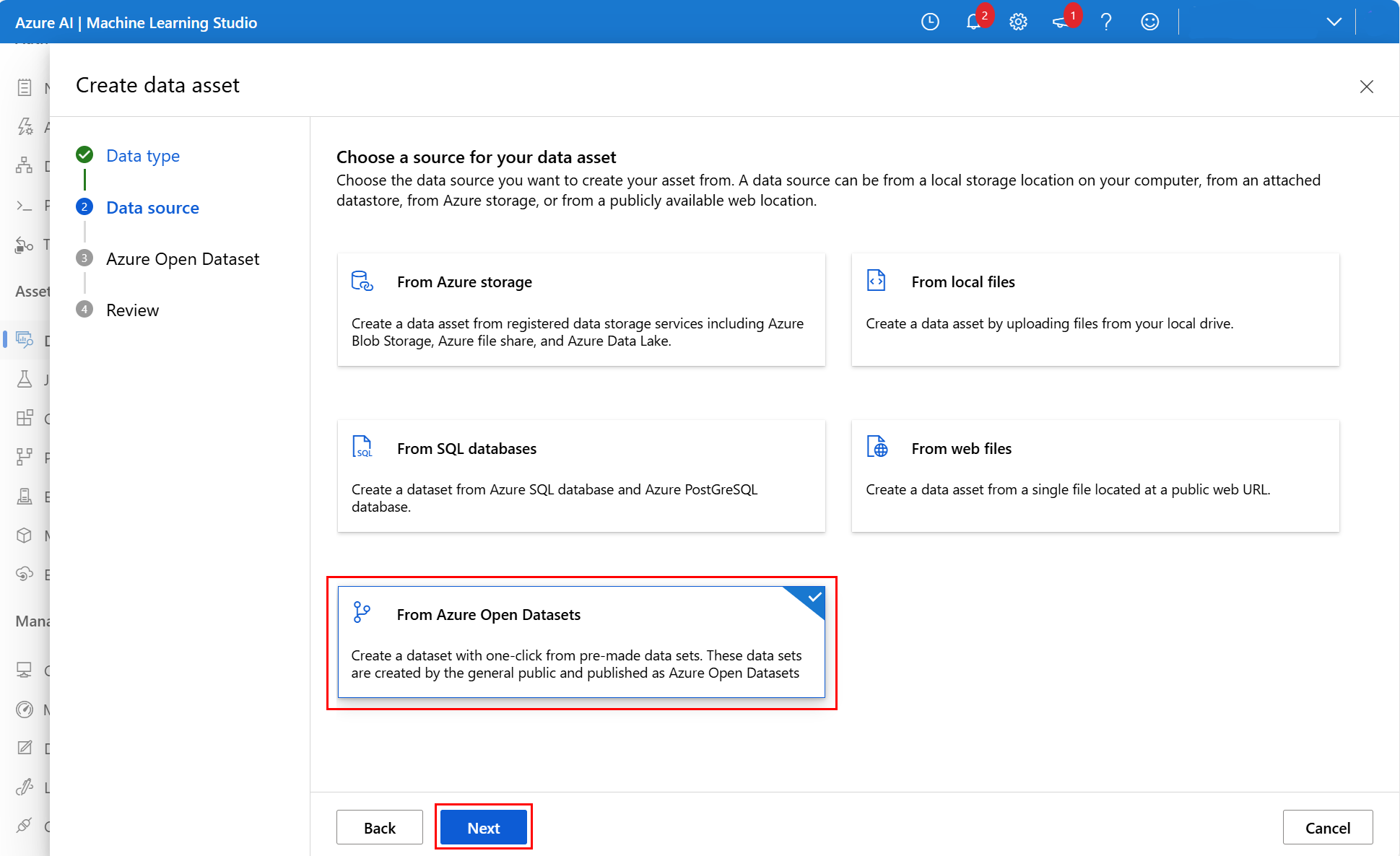Open the Designer from the sidebar
Viewport: 1400px width, 856px height.
pos(25,165)
